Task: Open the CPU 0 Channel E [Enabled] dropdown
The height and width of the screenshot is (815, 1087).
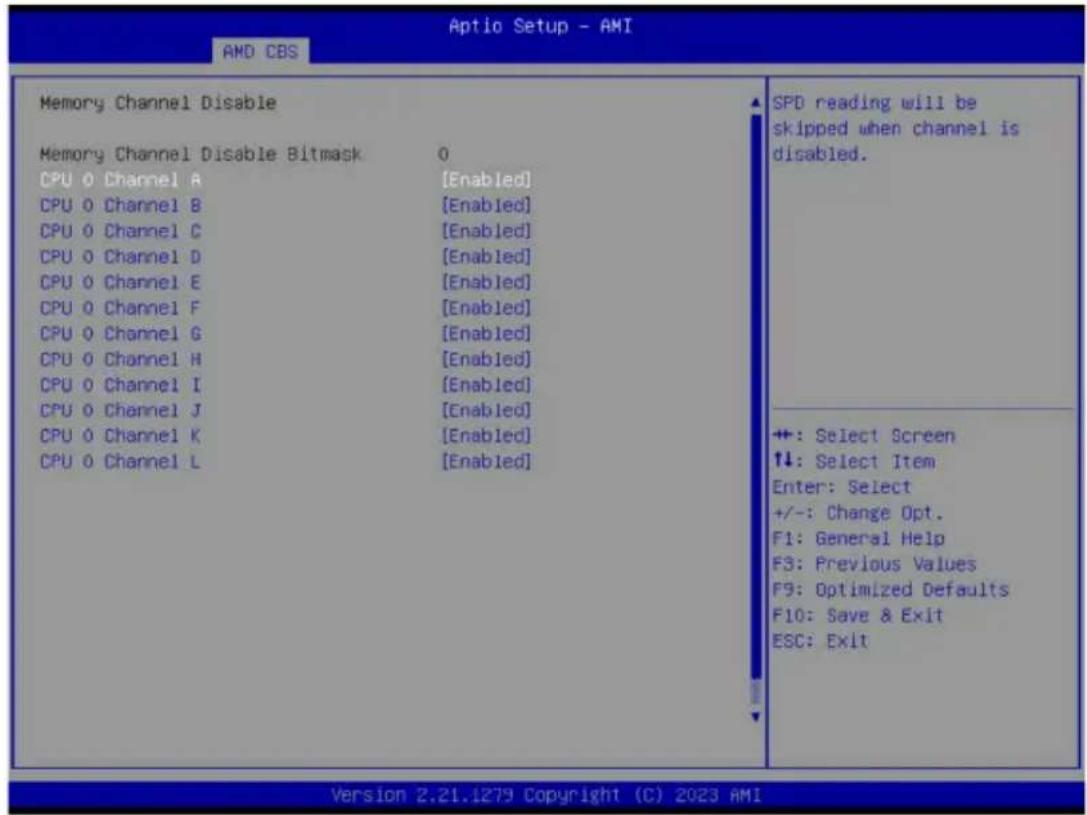Action: [x=487, y=282]
